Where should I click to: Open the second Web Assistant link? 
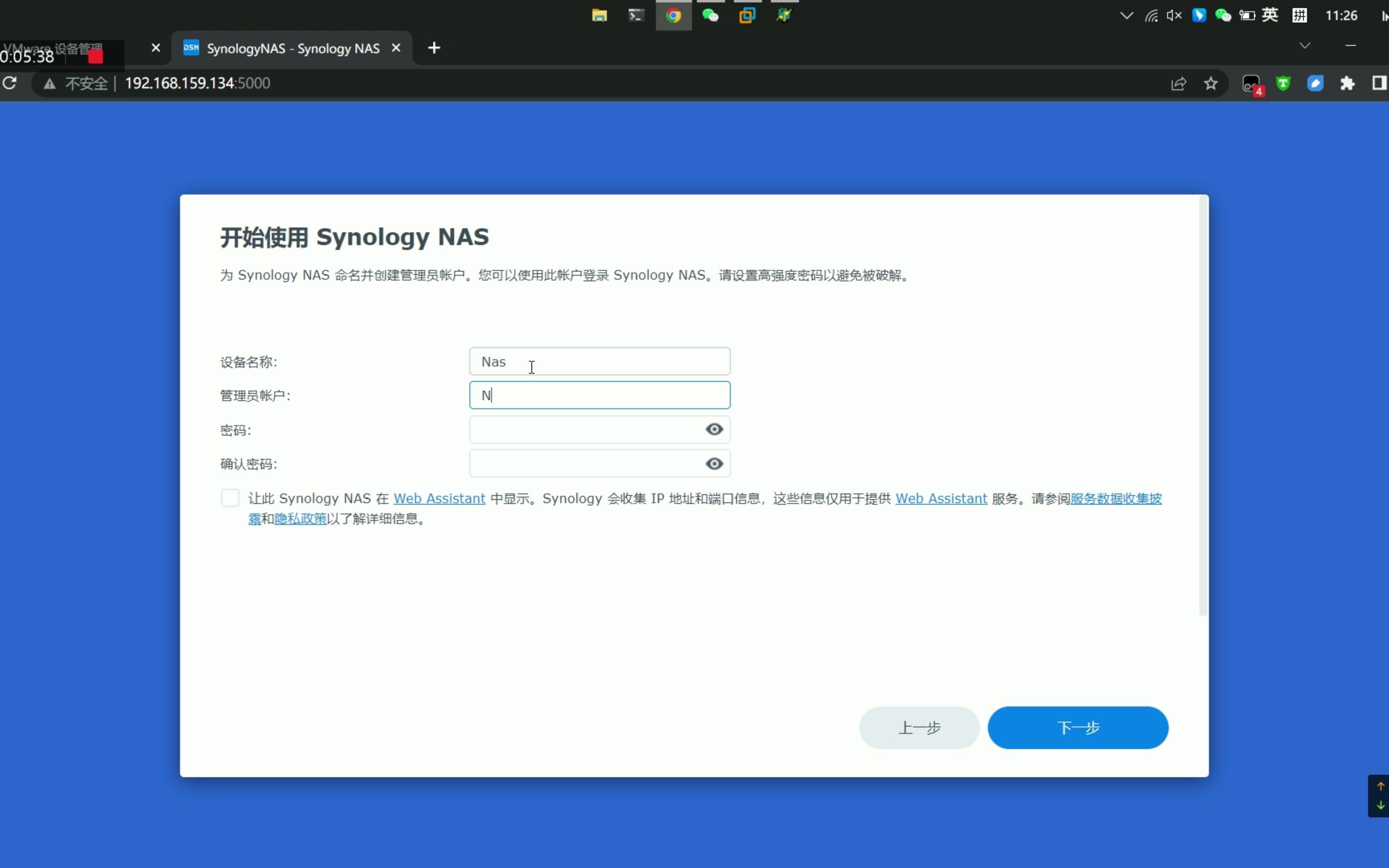pyautogui.click(x=941, y=498)
